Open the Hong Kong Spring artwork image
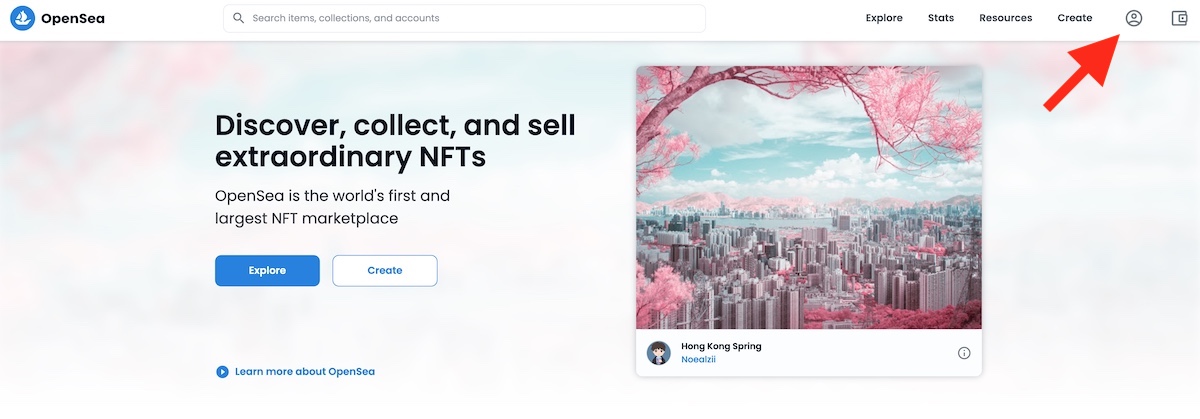This screenshot has height=419, width=1200. pos(808,197)
